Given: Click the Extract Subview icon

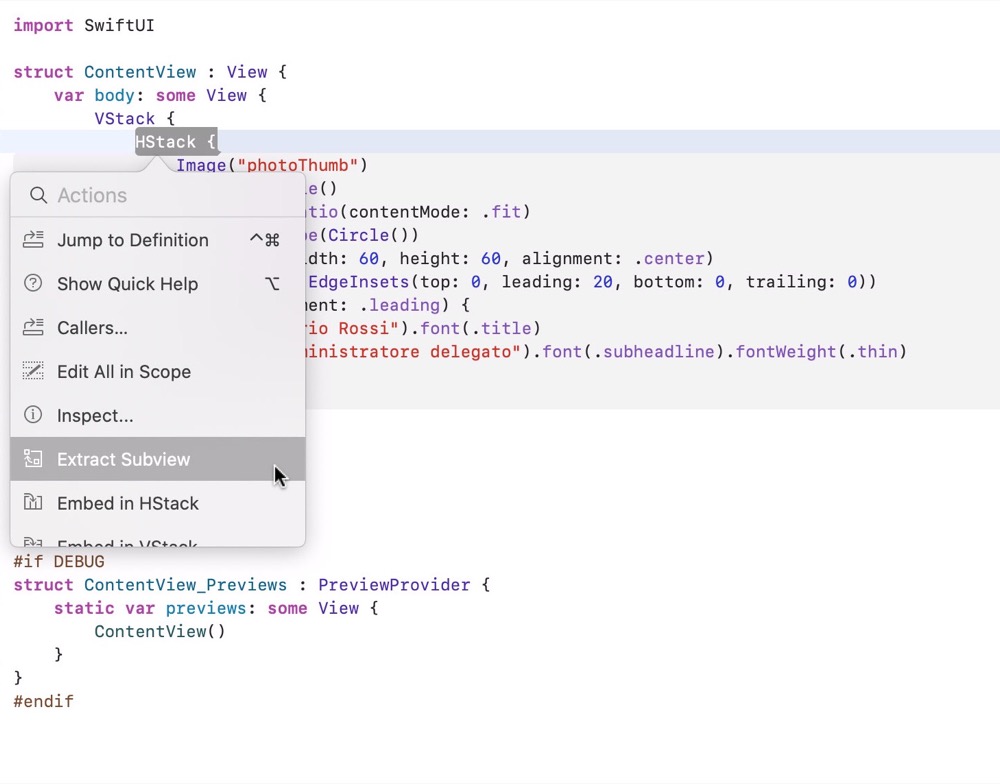Looking at the screenshot, I should pyautogui.click(x=33, y=459).
